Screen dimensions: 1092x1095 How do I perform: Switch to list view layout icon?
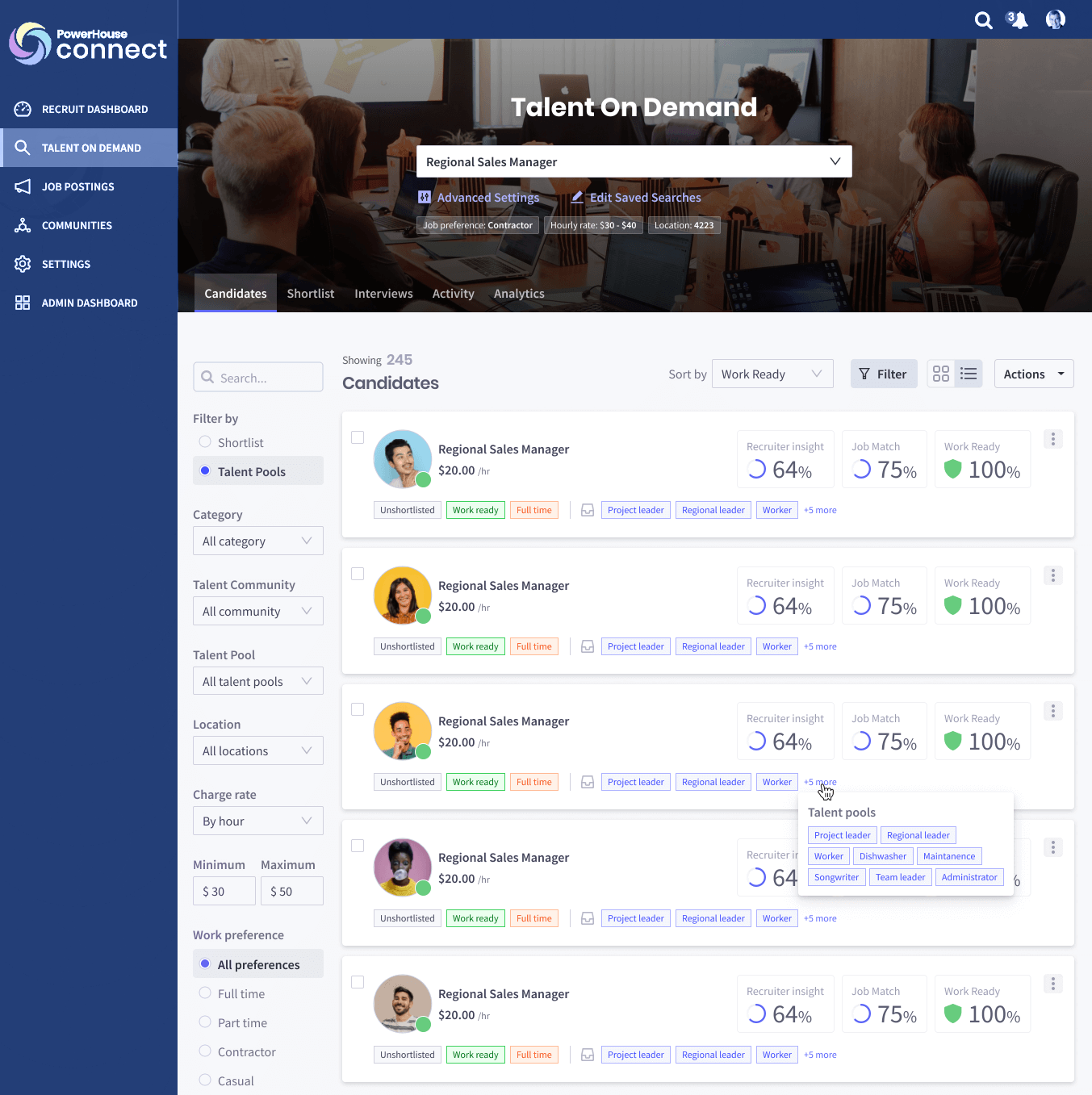(x=969, y=374)
